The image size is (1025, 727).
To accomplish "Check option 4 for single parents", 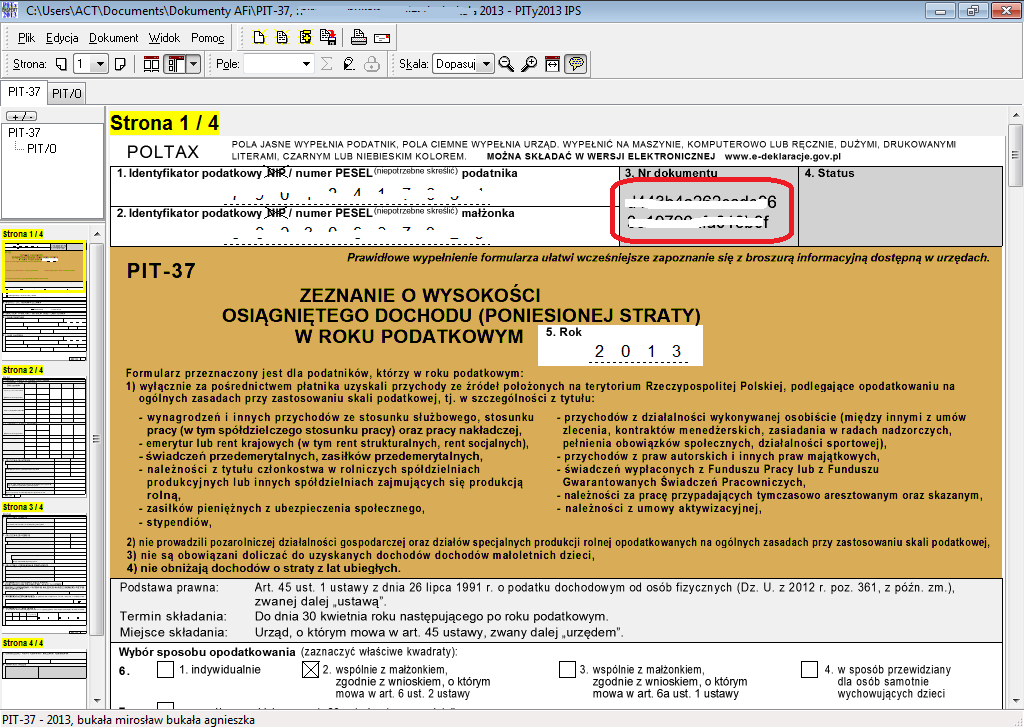I will pyautogui.click(x=808, y=669).
